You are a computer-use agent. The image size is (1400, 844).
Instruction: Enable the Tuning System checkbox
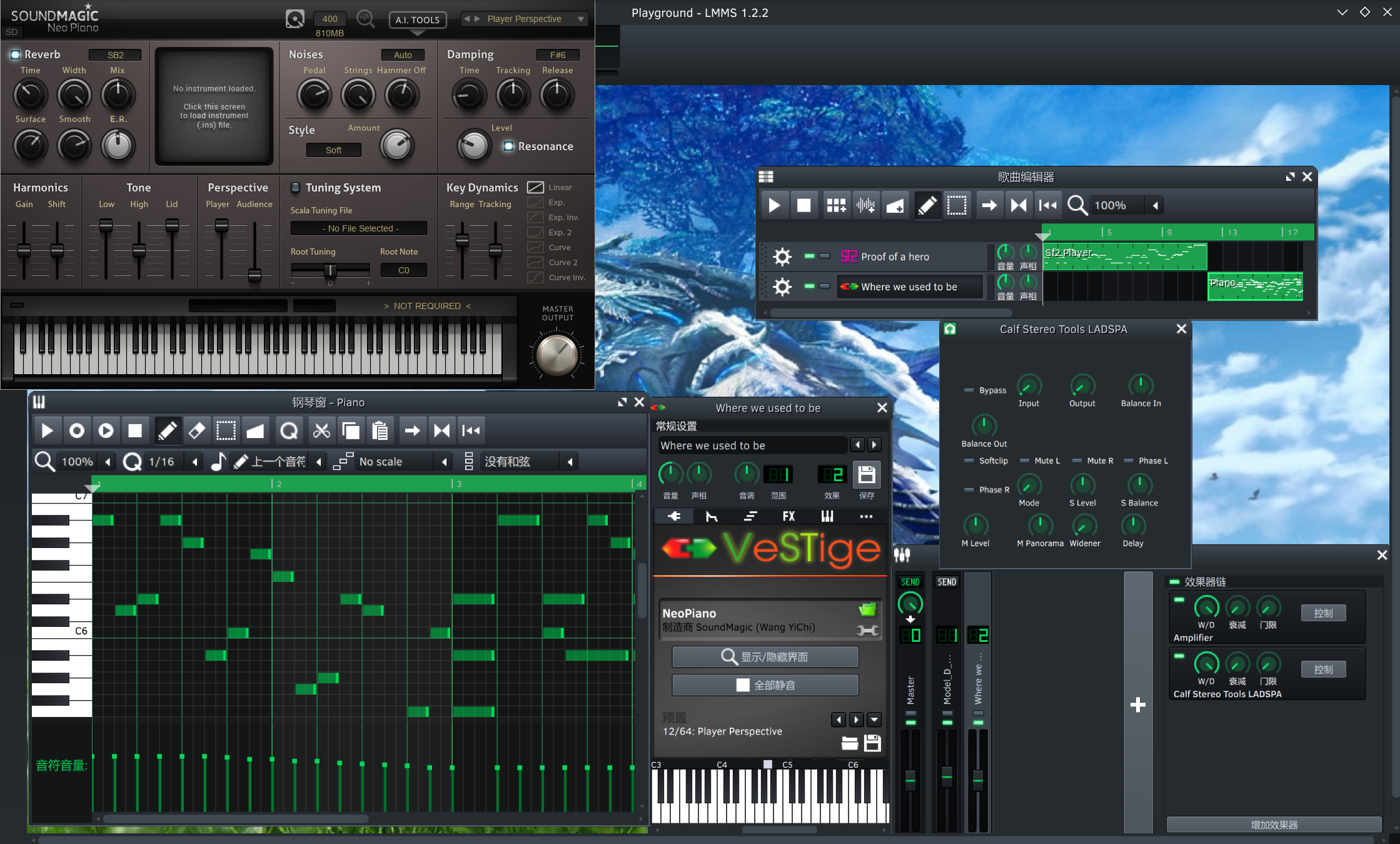[296, 187]
